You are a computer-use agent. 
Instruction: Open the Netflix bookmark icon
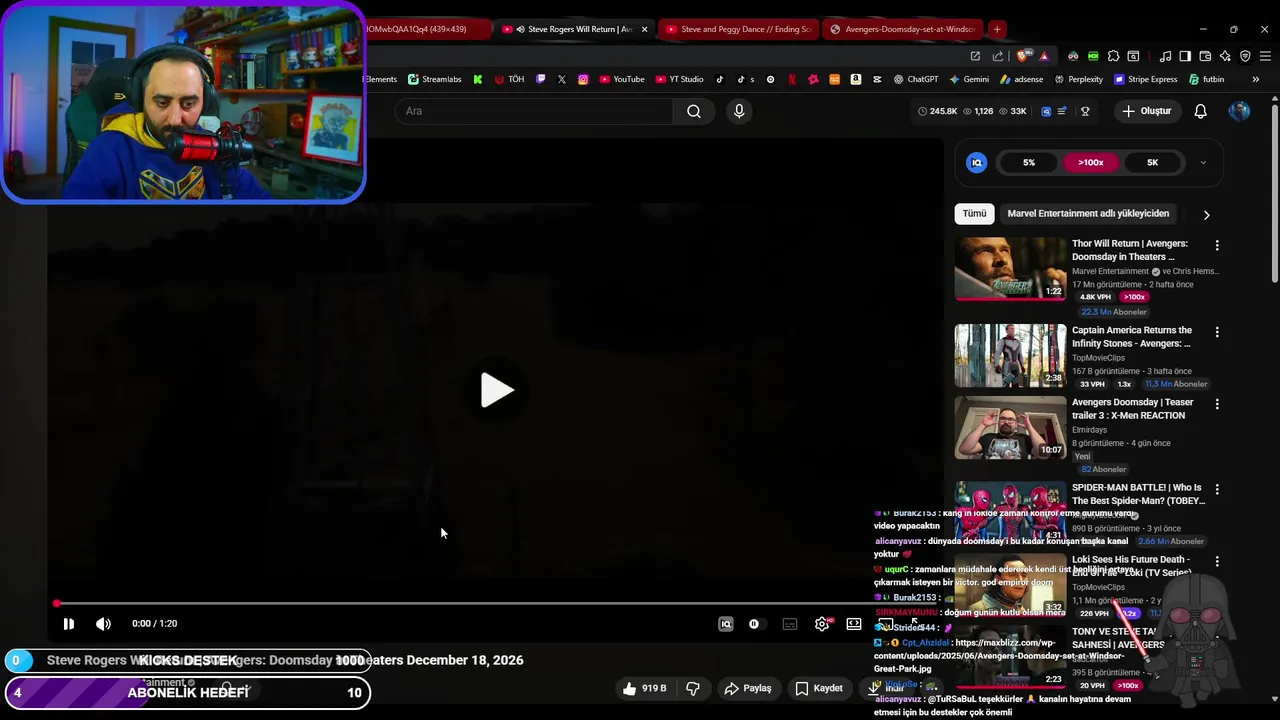click(792, 79)
